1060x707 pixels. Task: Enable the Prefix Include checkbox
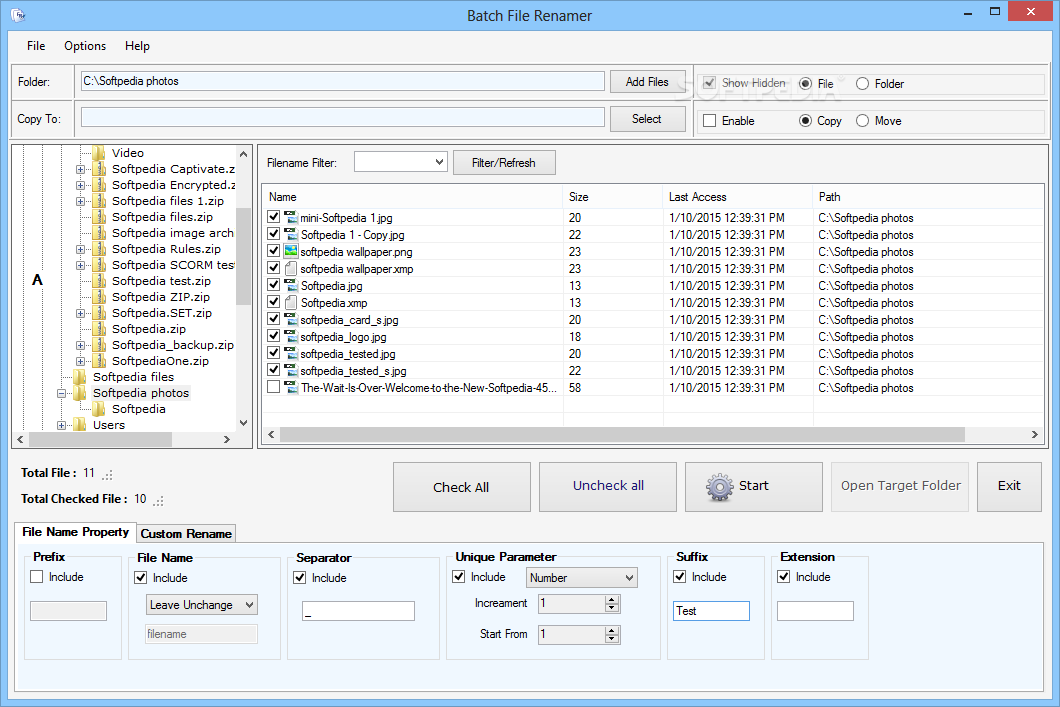click(37, 577)
